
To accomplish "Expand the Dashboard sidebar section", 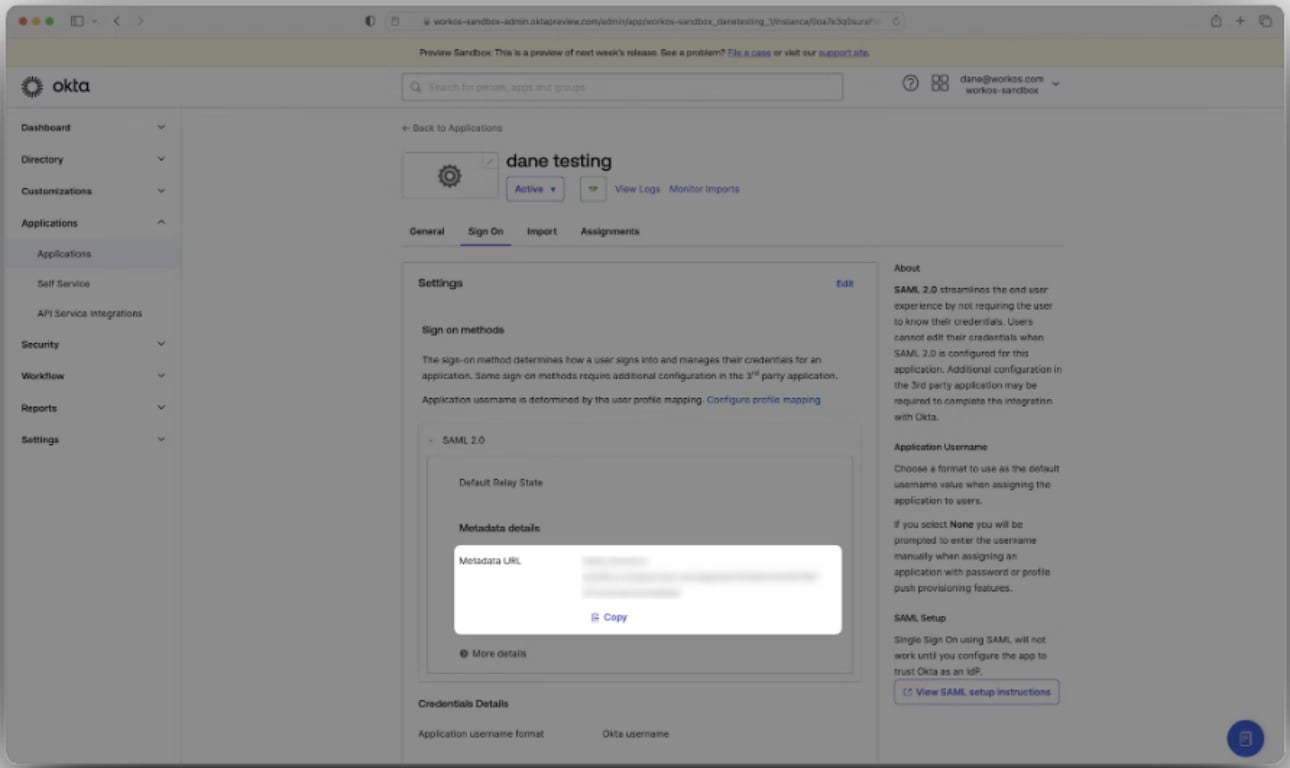I will [92, 128].
